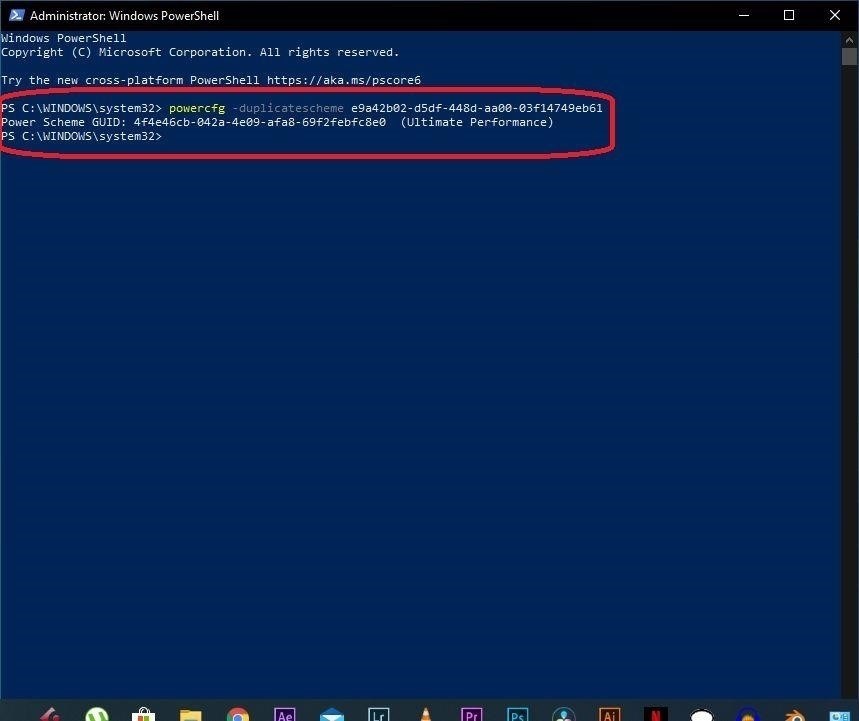859x721 pixels.
Task: Open Microsoft Store from the taskbar
Action: click(x=144, y=714)
